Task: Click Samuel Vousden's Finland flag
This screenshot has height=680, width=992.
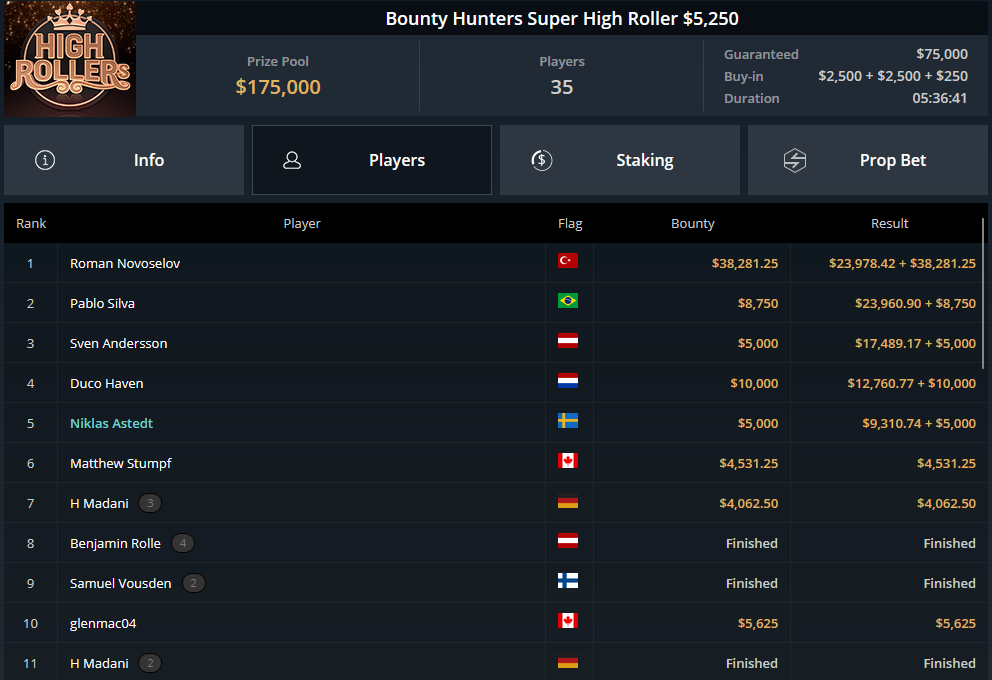Action: (x=567, y=581)
